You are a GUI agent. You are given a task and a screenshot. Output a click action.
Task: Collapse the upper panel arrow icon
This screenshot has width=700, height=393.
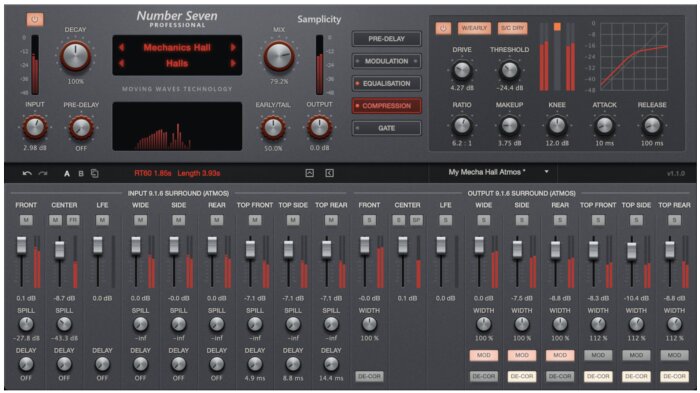pyautogui.click(x=309, y=173)
